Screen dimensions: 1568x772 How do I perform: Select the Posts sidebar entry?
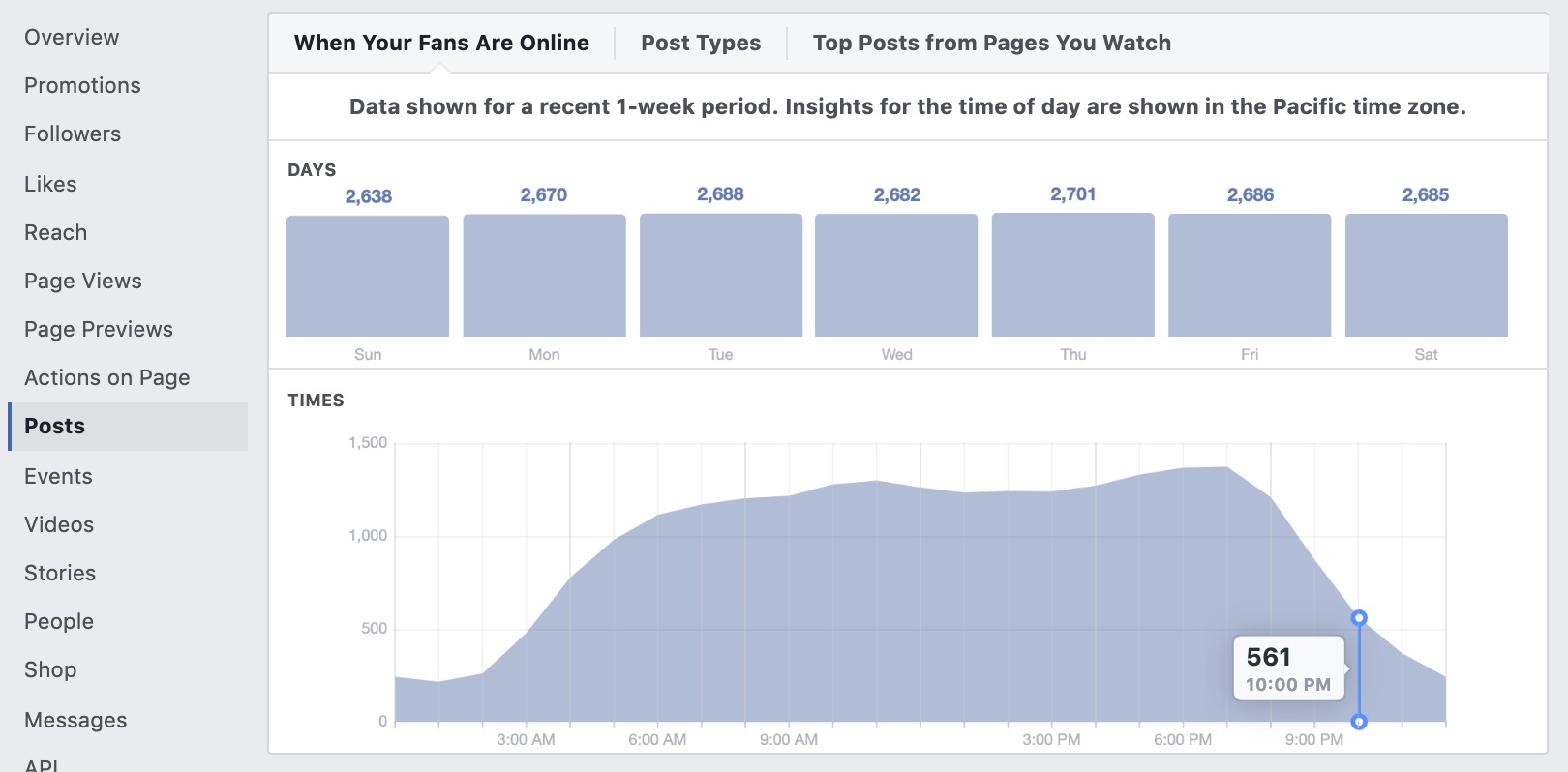53,426
